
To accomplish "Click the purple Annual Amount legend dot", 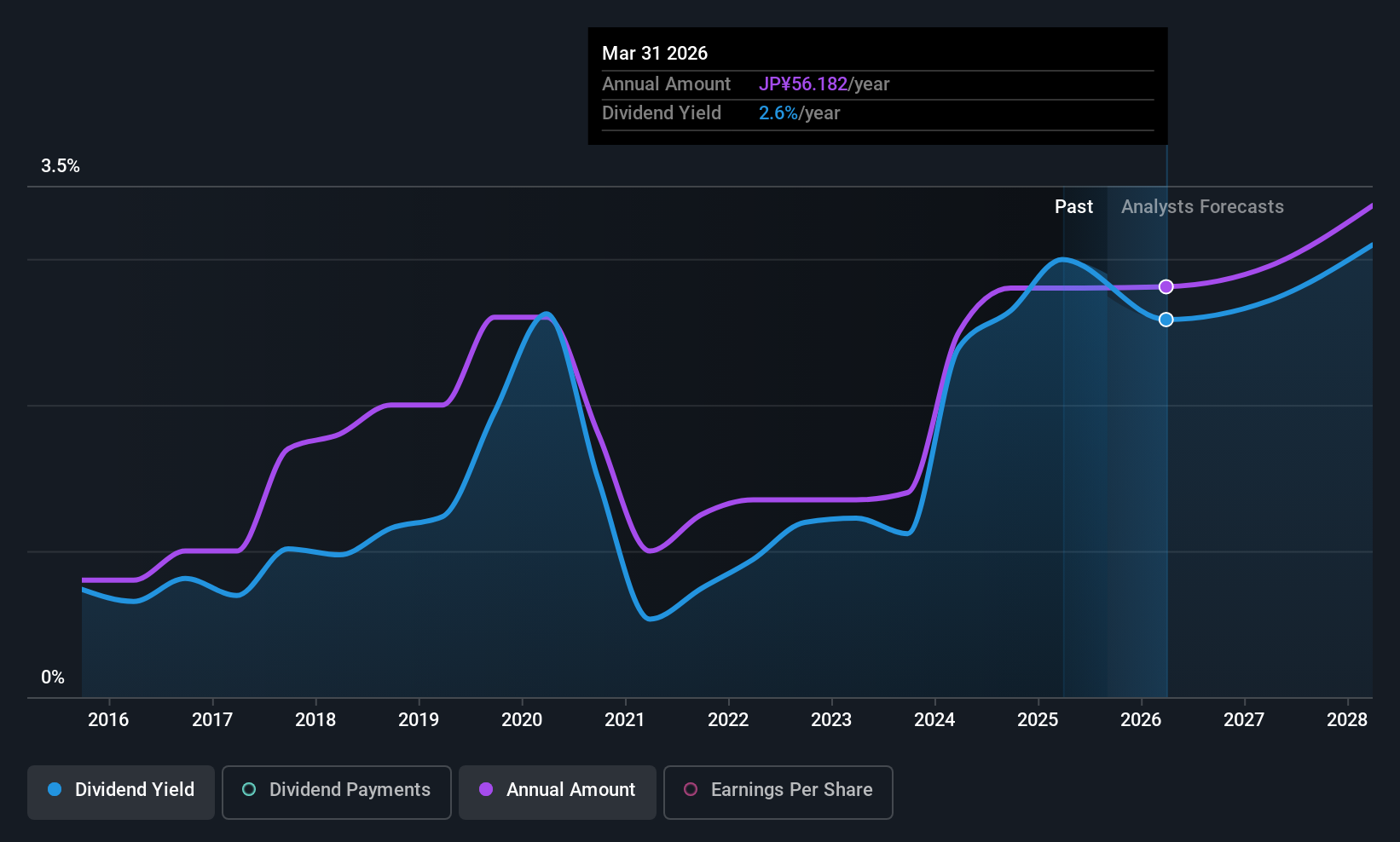I will pyautogui.click(x=486, y=789).
